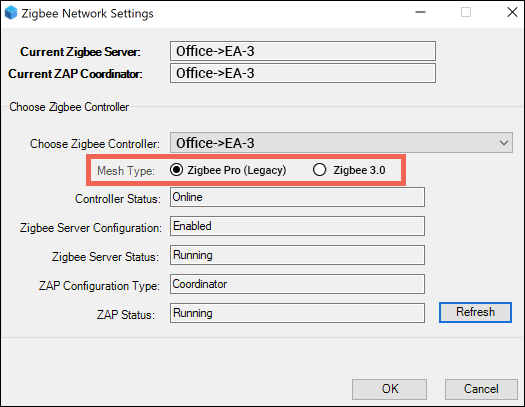
Task: Dismiss dialog with the Cancel button
Action: tap(481, 389)
